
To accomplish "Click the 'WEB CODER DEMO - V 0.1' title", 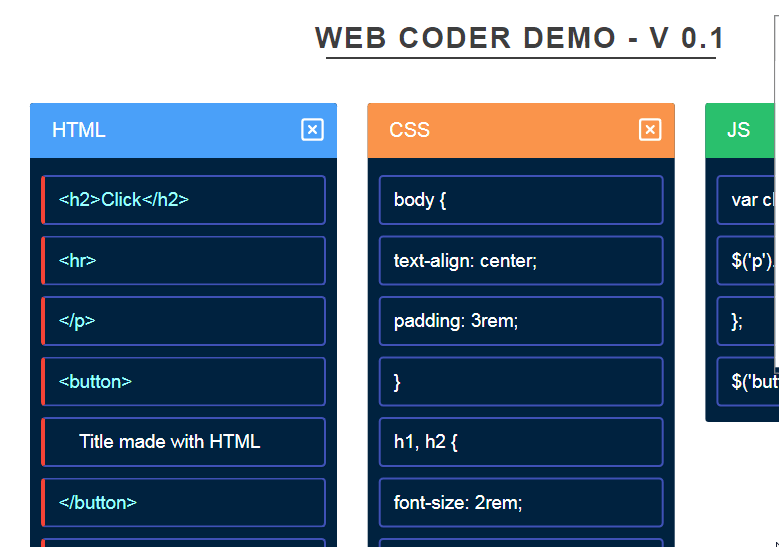I will pyautogui.click(x=520, y=38).
